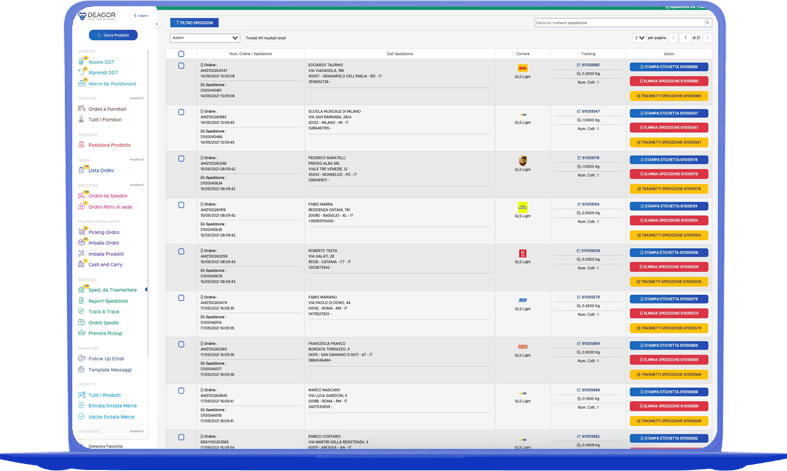Click the Prenota Pickup icon
This screenshot has width=787, height=471.
point(81,333)
